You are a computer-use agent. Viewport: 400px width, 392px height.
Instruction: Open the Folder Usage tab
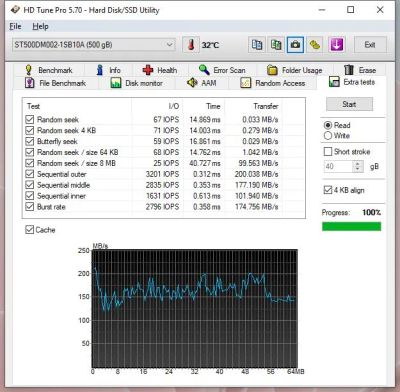[x=295, y=70]
